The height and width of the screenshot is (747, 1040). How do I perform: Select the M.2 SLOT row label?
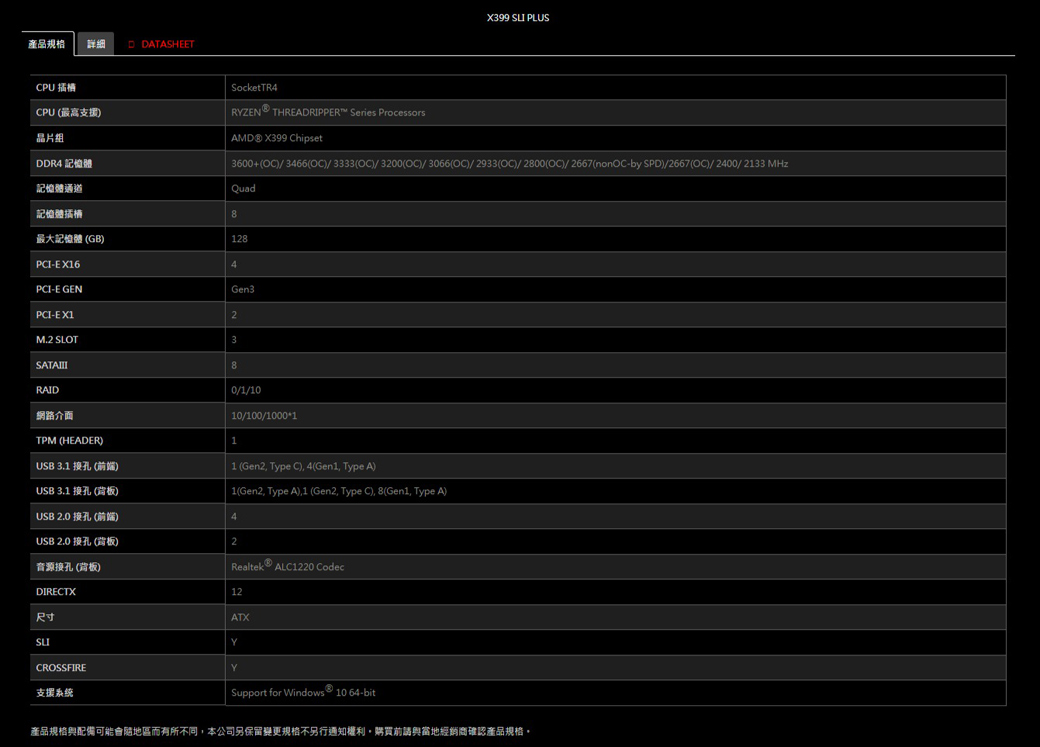(57, 340)
